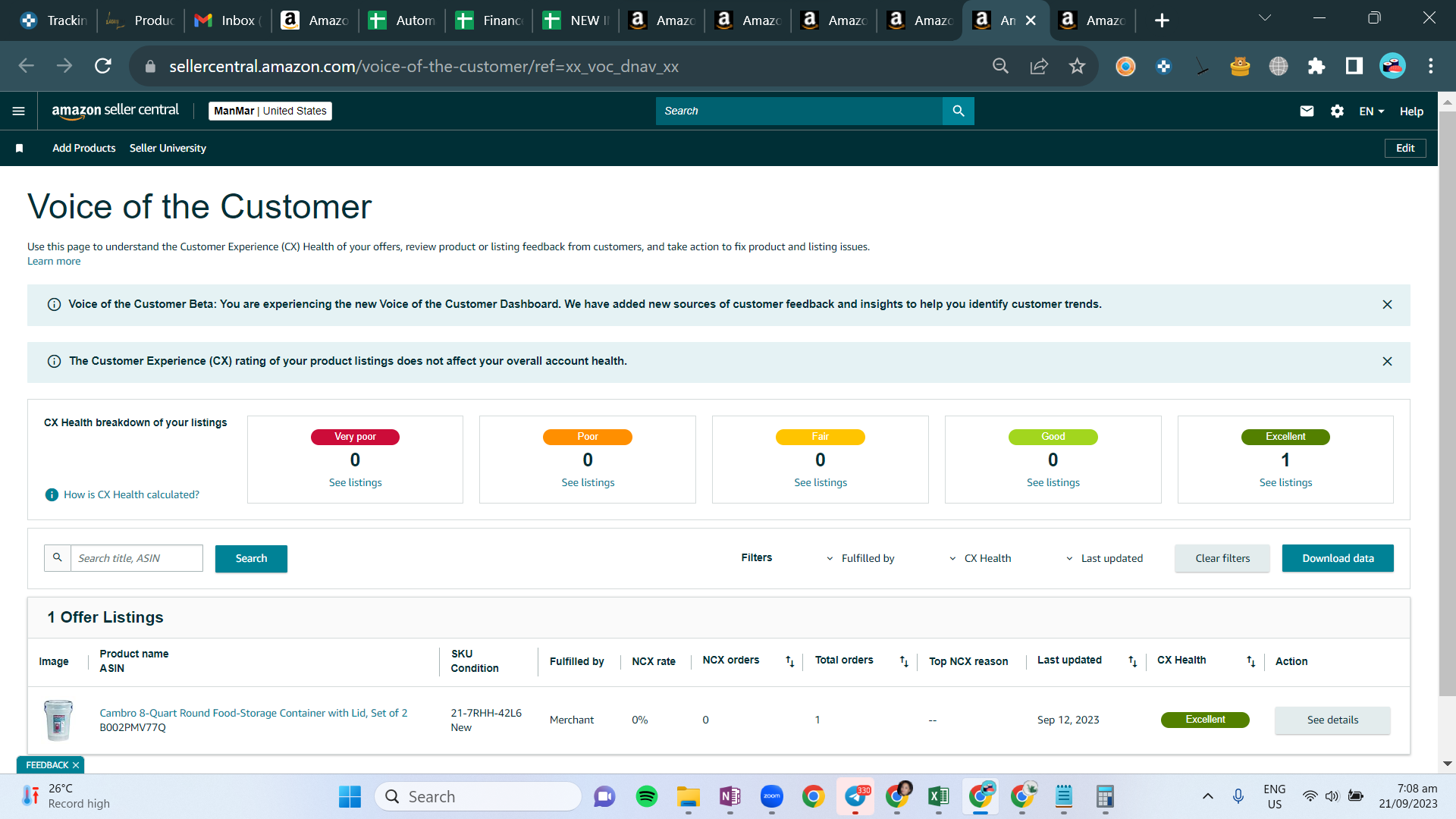Click See listings under Fair

click(821, 483)
